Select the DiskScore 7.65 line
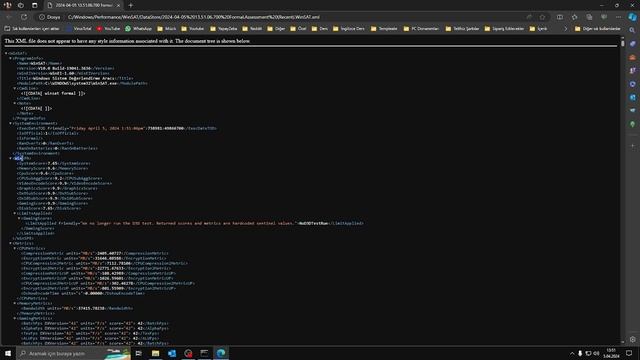The image size is (640, 360). [x=49, y=208]
